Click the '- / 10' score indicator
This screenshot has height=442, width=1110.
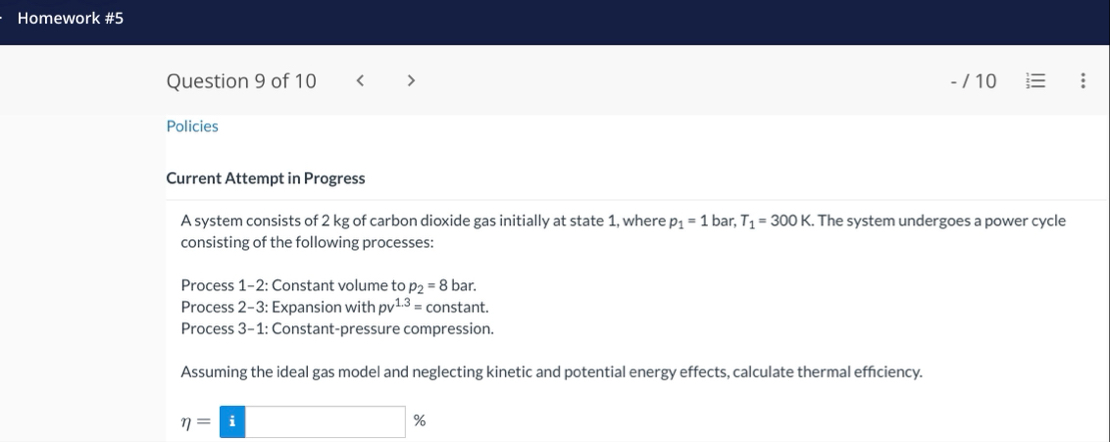point(973,81)
